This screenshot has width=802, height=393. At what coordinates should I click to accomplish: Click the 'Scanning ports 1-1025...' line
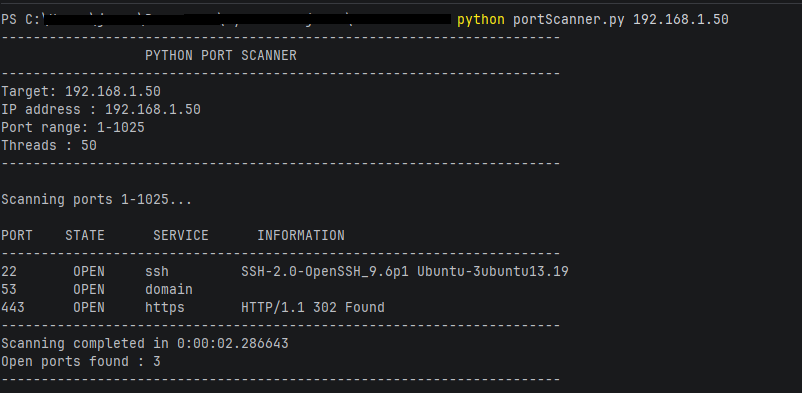click(x=97, y=200)
